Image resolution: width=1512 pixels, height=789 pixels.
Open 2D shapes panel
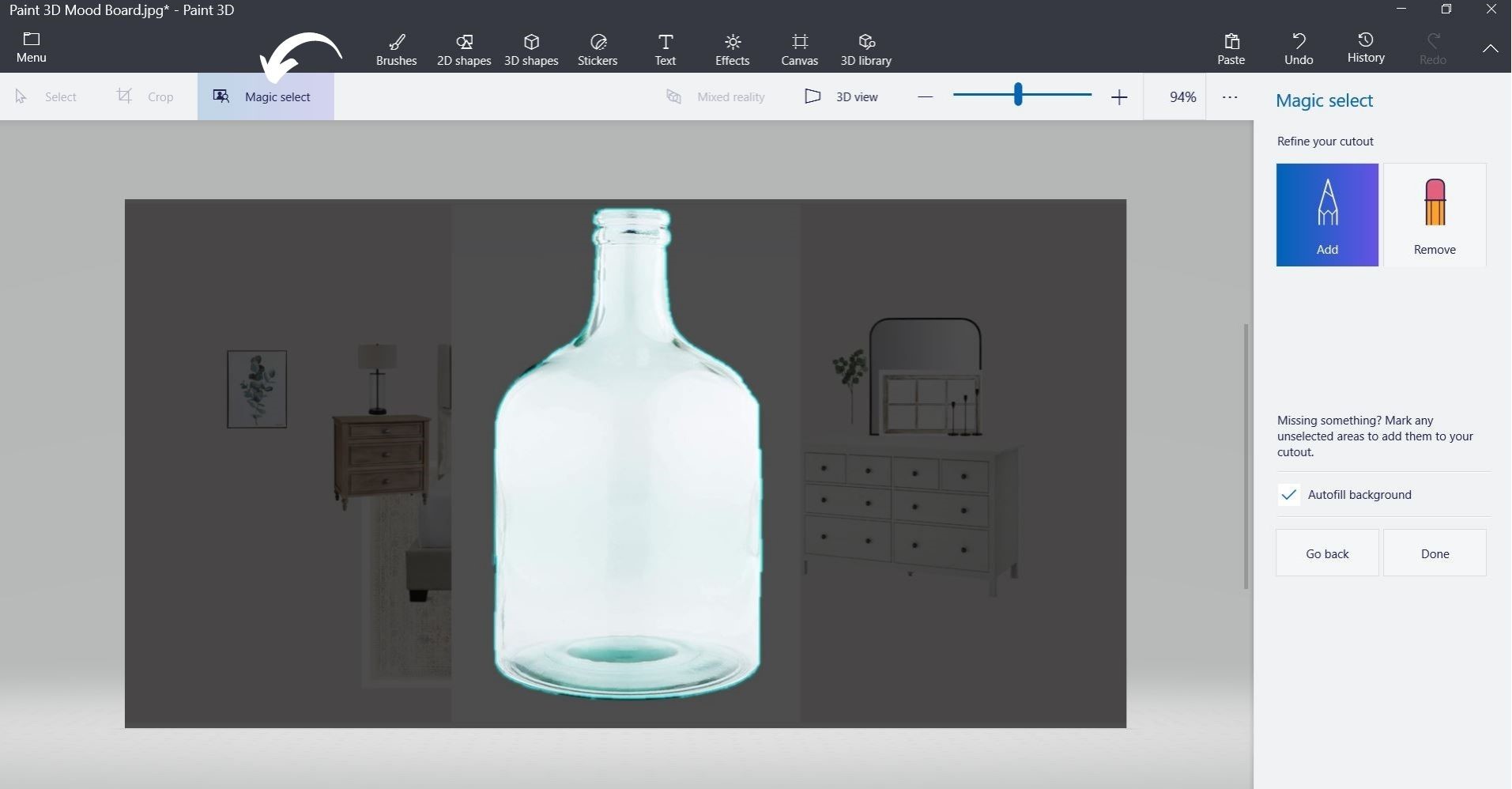pos(464,49)
